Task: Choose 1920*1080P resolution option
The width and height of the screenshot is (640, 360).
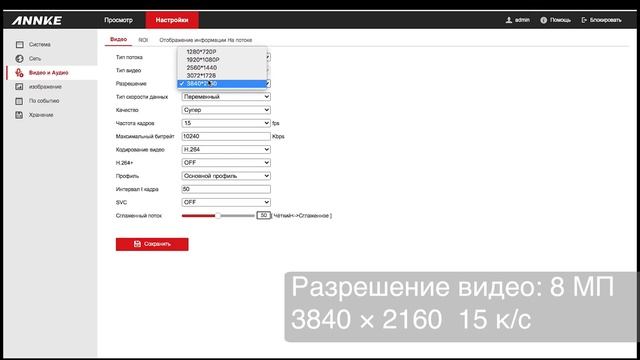Action: point(222,60)
